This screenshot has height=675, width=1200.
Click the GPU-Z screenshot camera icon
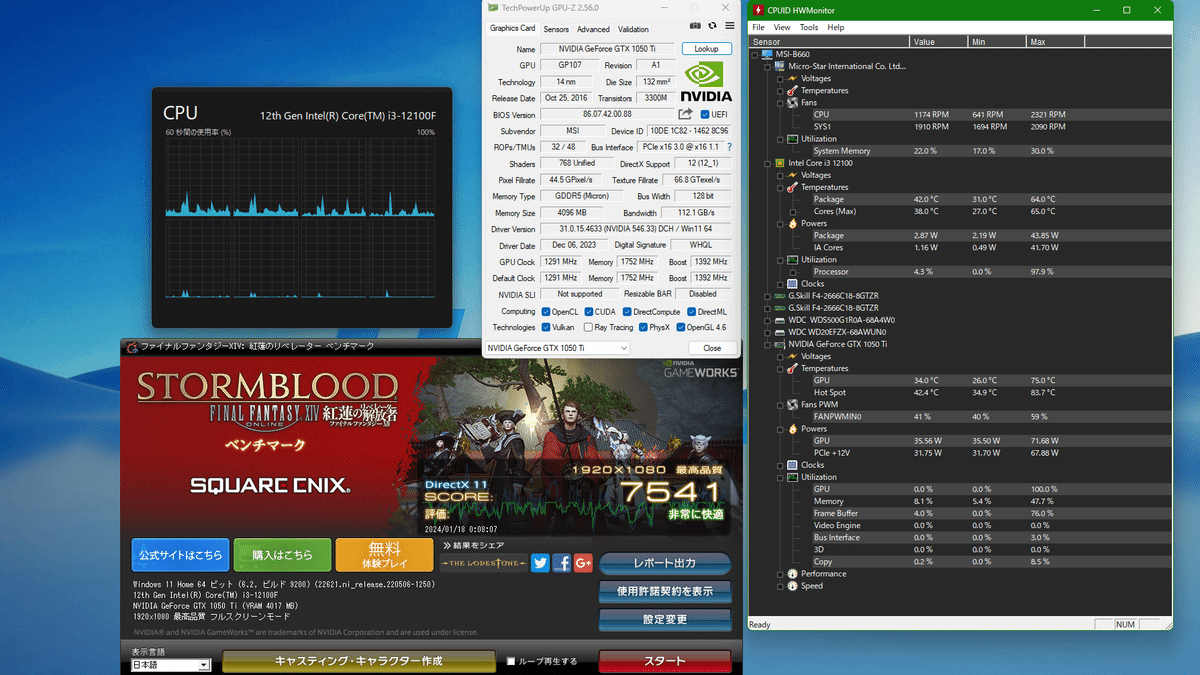click(695, 26)
